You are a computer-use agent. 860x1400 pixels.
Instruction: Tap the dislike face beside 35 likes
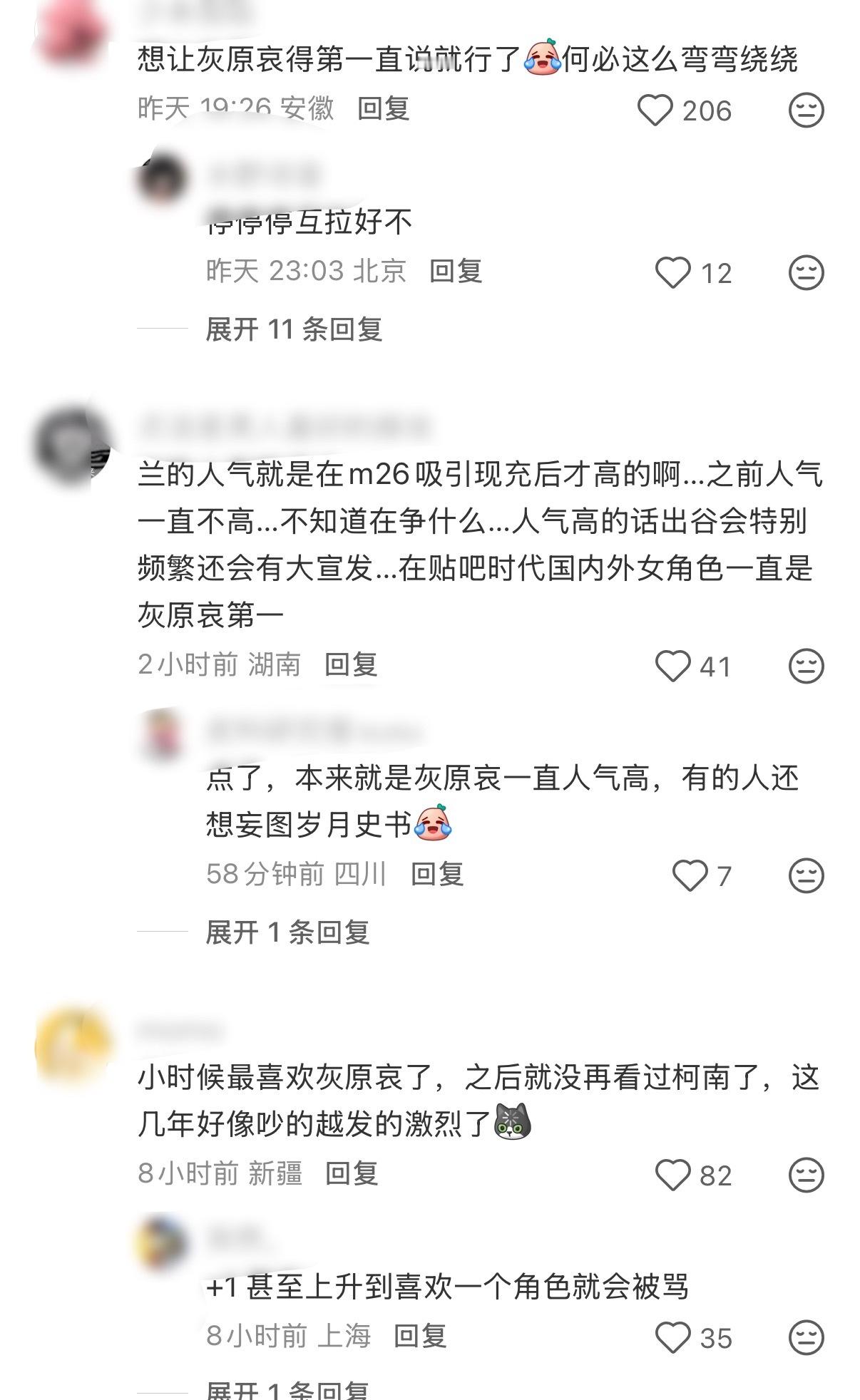pyautogui.click(x=806, y=1338)
